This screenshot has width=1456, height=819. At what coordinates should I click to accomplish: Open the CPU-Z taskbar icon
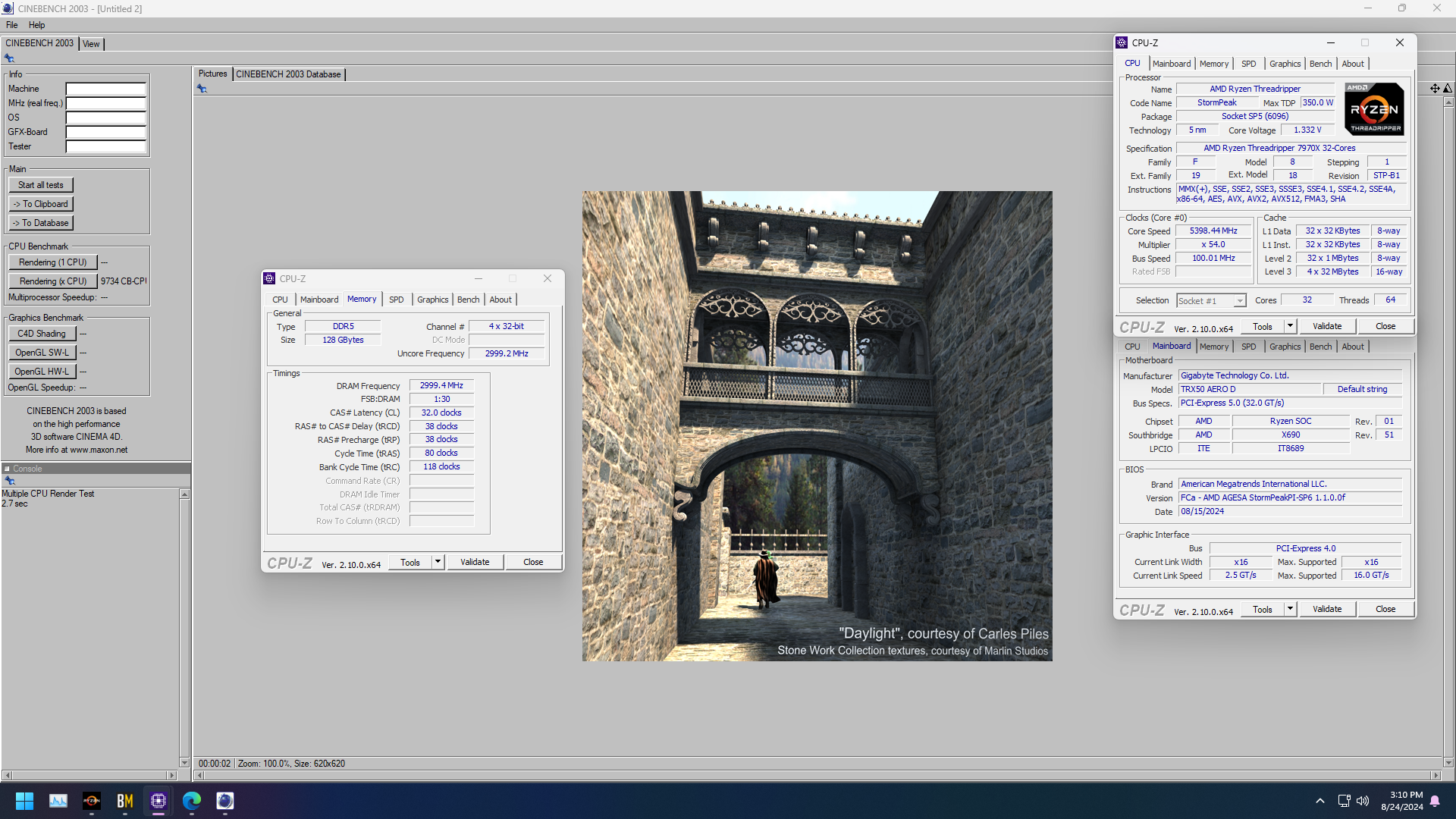(158, 801)
